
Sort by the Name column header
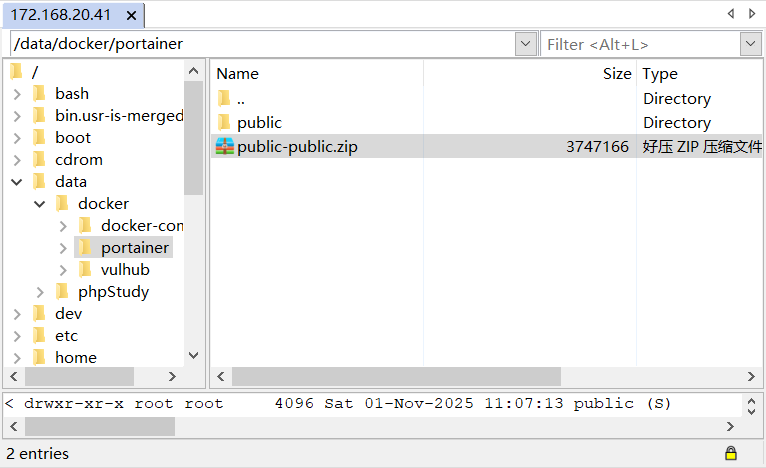[318, 73]
